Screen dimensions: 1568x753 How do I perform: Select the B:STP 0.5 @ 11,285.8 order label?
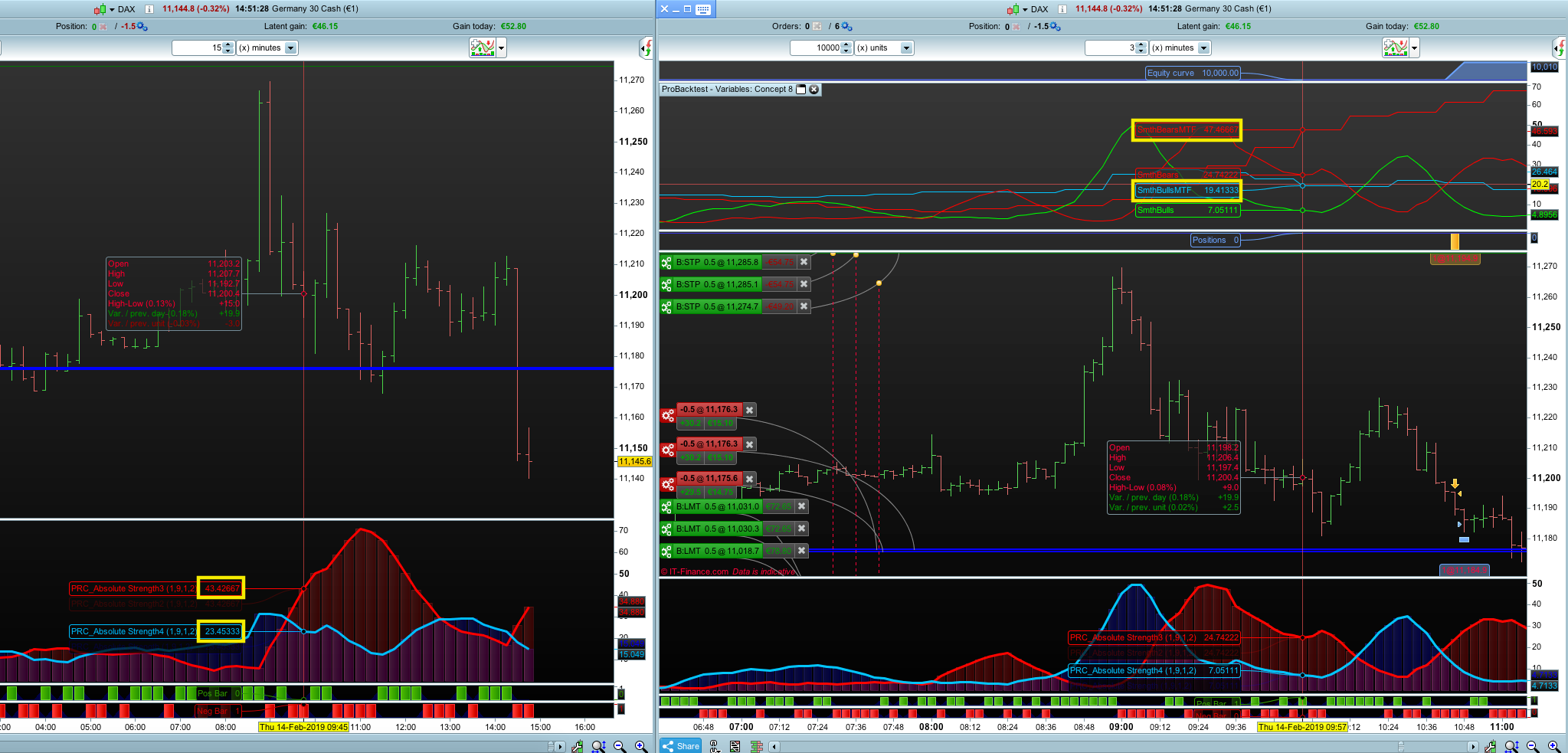[x=717, y=262]
